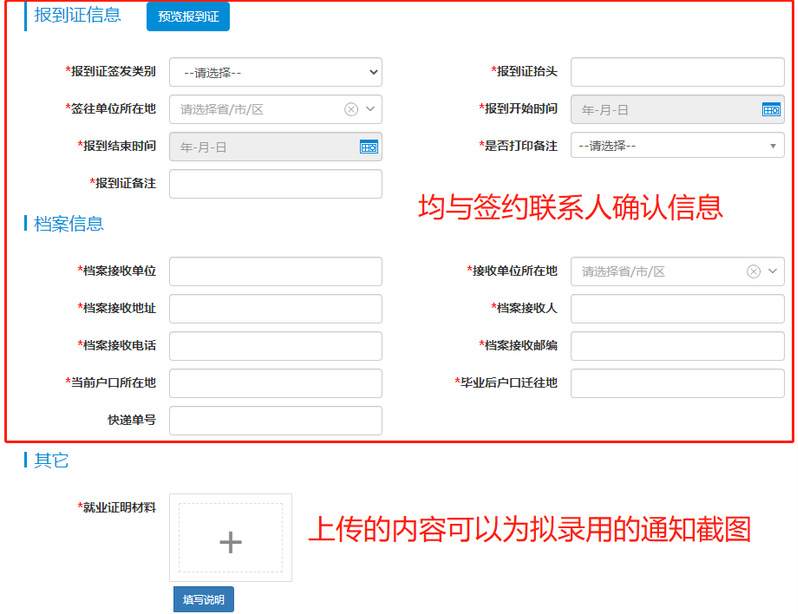Clear the 签往单位所在地 selection icon
The height and width of the screenshot is (614, 798).
[x=351, y=110]
